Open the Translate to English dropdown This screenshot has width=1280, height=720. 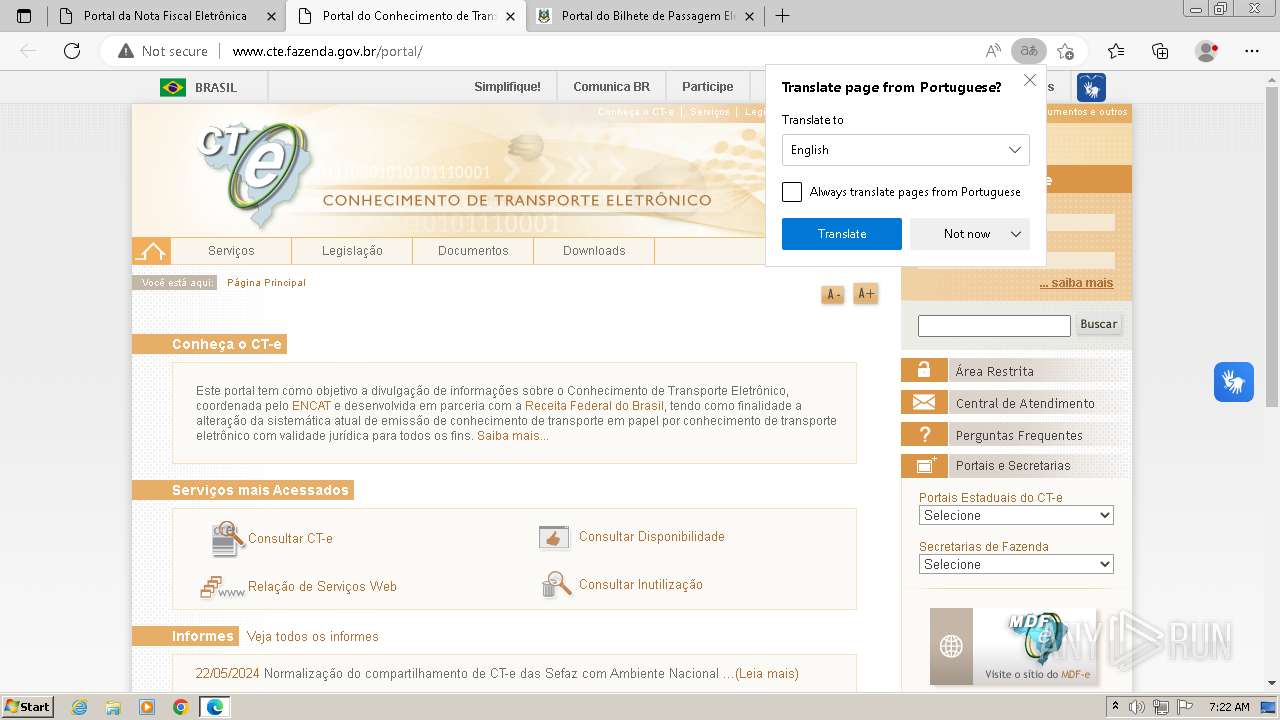[905, 150]
